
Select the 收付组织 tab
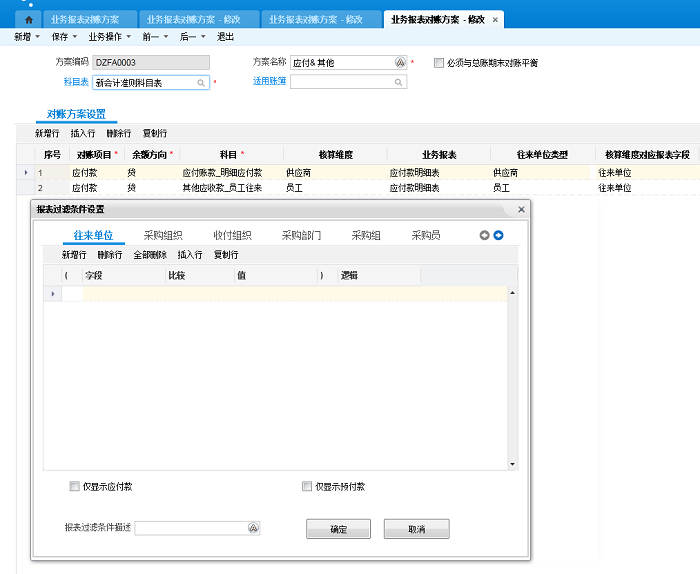tap(232, 235)
